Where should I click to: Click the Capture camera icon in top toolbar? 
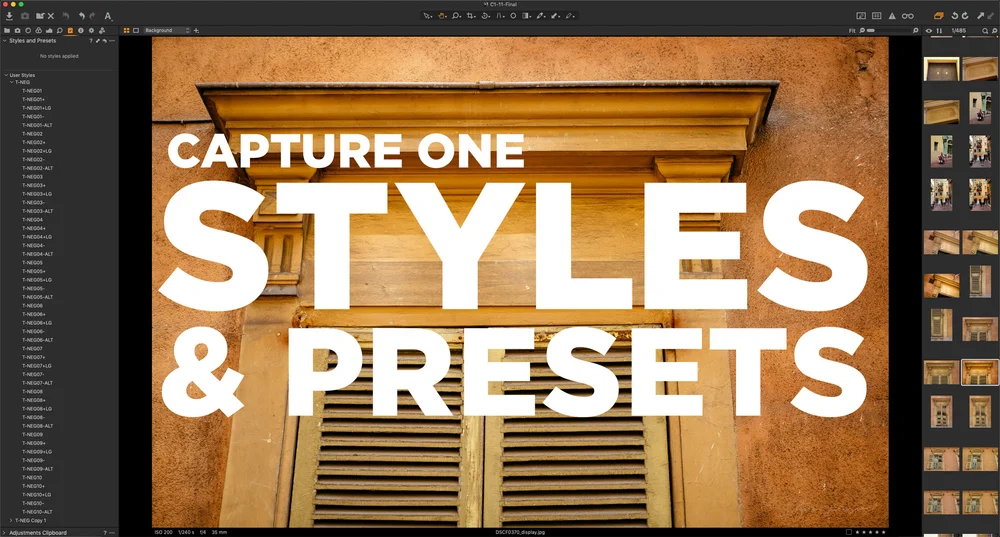pyautogui.click(x=25, y=15)
